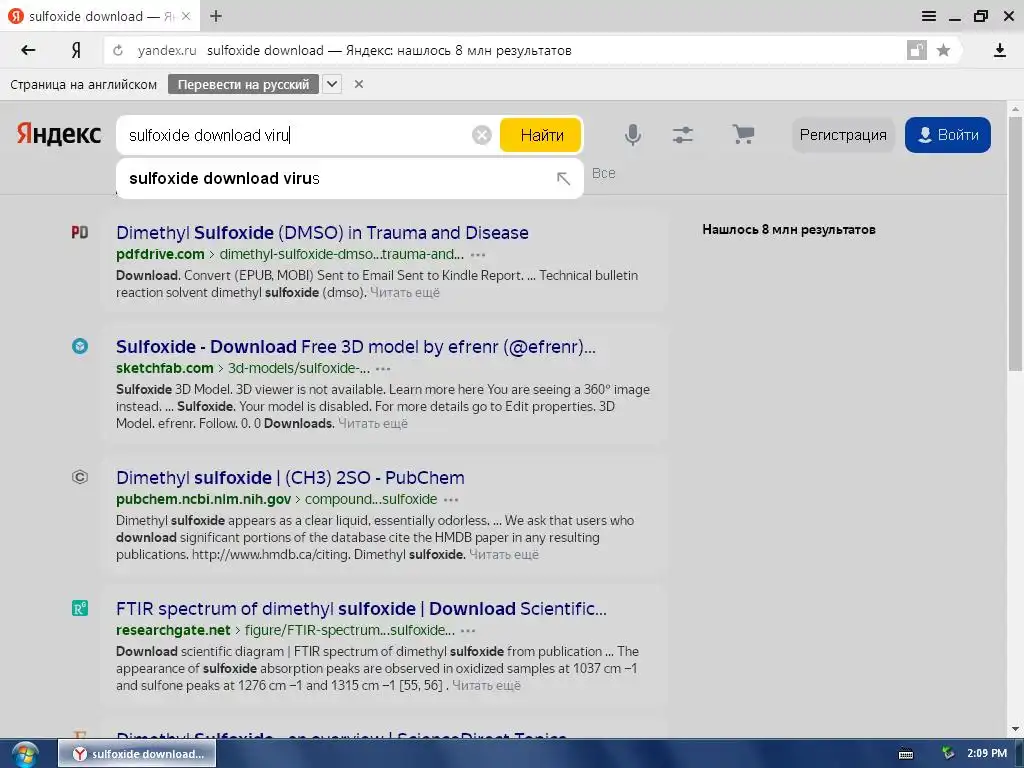Open the Windows Start button
This screenshot has height=768, width=1024.
(24, 754)
